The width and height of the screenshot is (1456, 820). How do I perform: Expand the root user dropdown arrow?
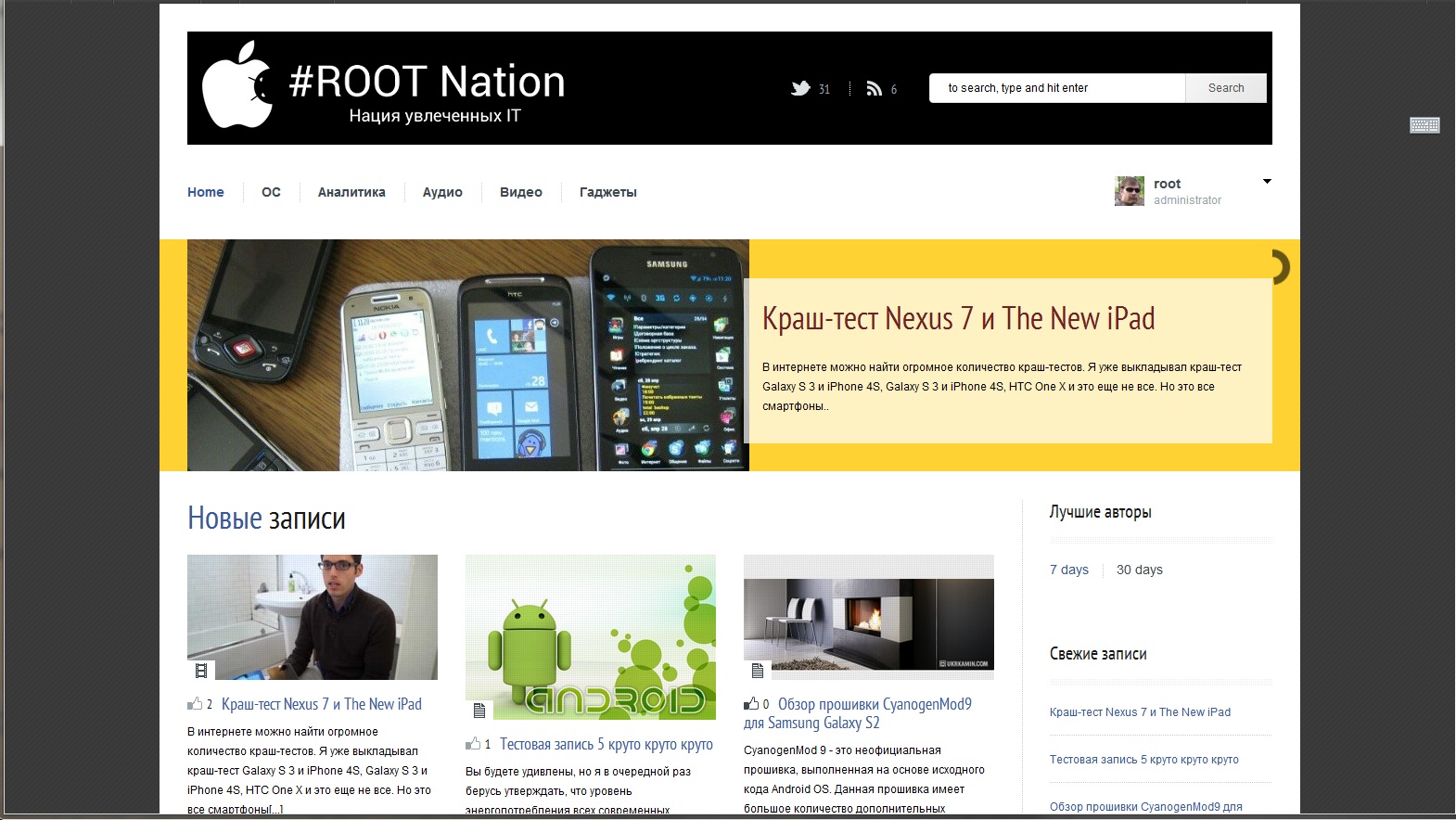(x=1267, y=182)
